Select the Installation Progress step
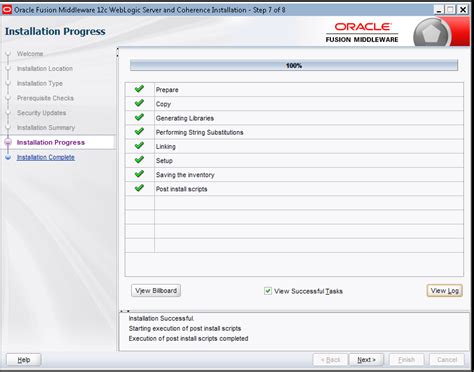 tap(51, 142)
